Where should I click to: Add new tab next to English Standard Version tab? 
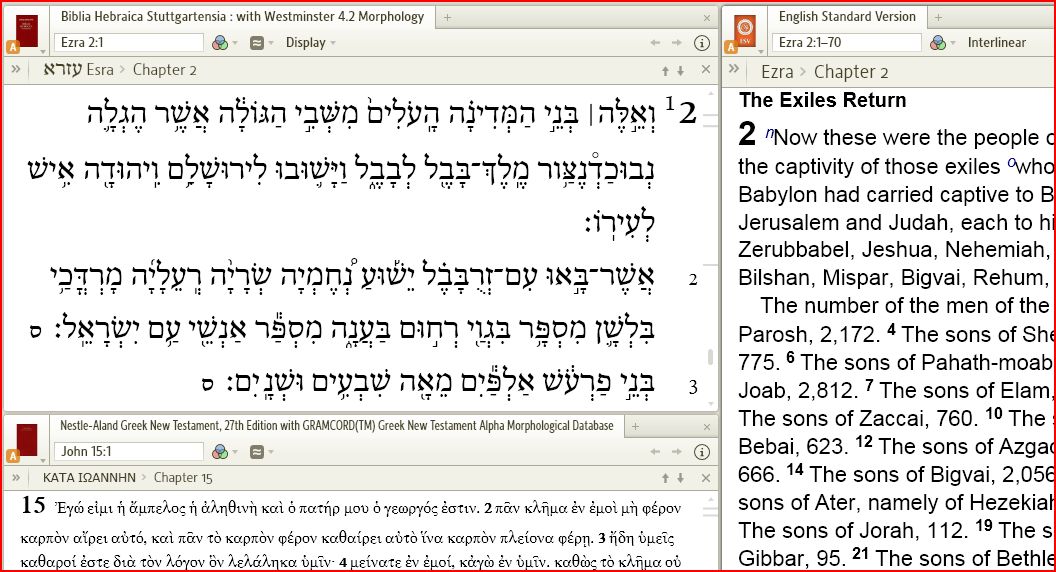tap(938, 18)
